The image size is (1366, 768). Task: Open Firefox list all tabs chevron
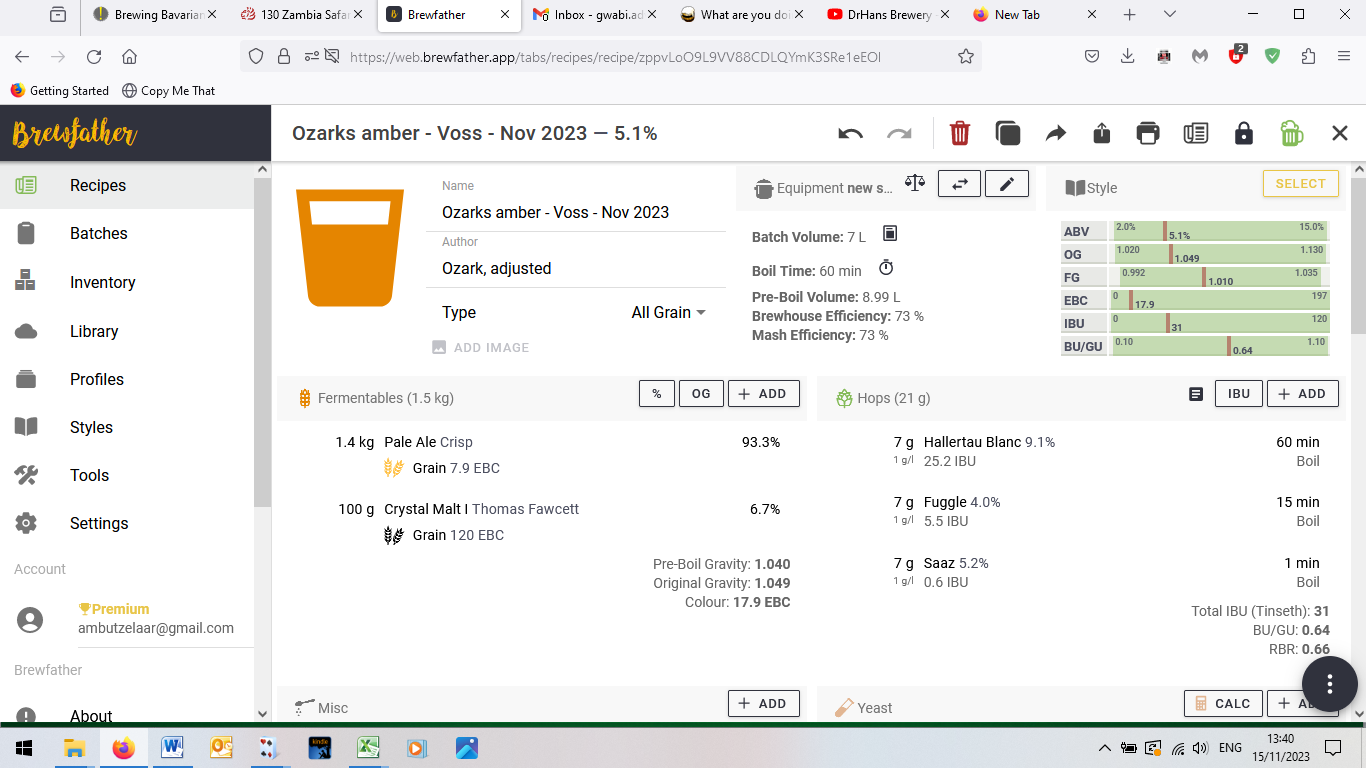coord(1169,15)
